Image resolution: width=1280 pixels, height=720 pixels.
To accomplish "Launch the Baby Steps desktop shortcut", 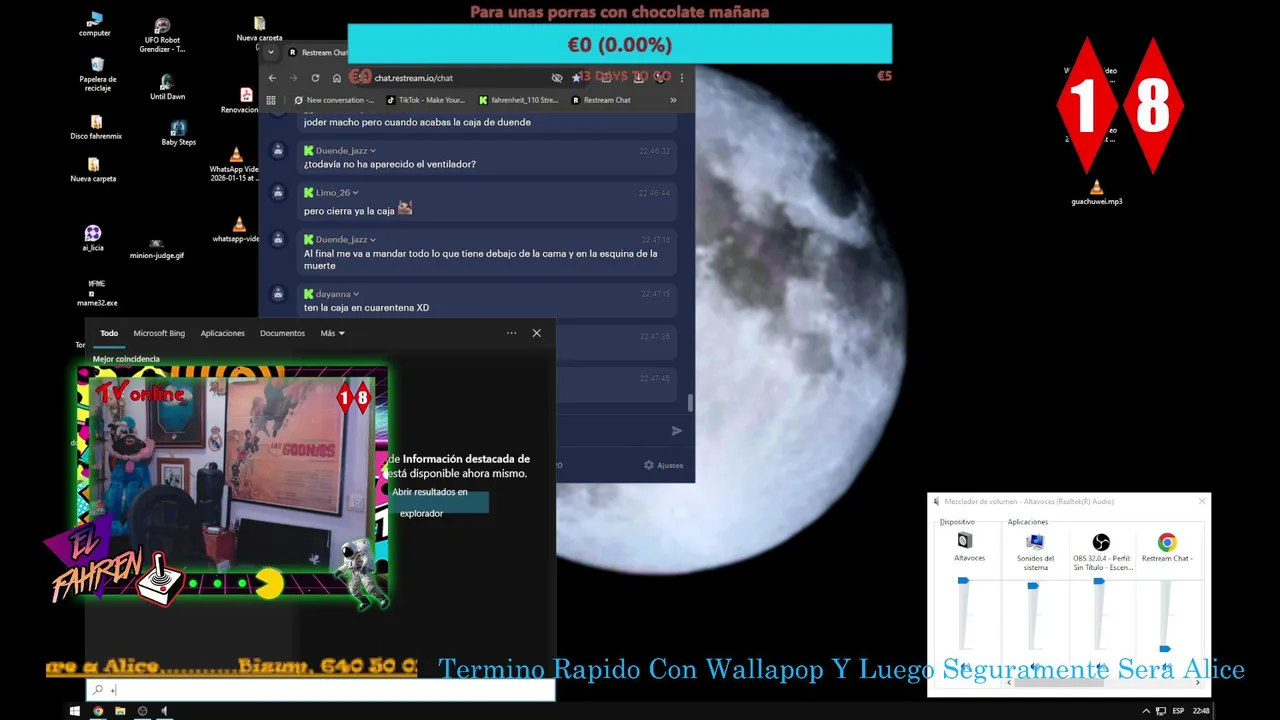I will [178, 133].
